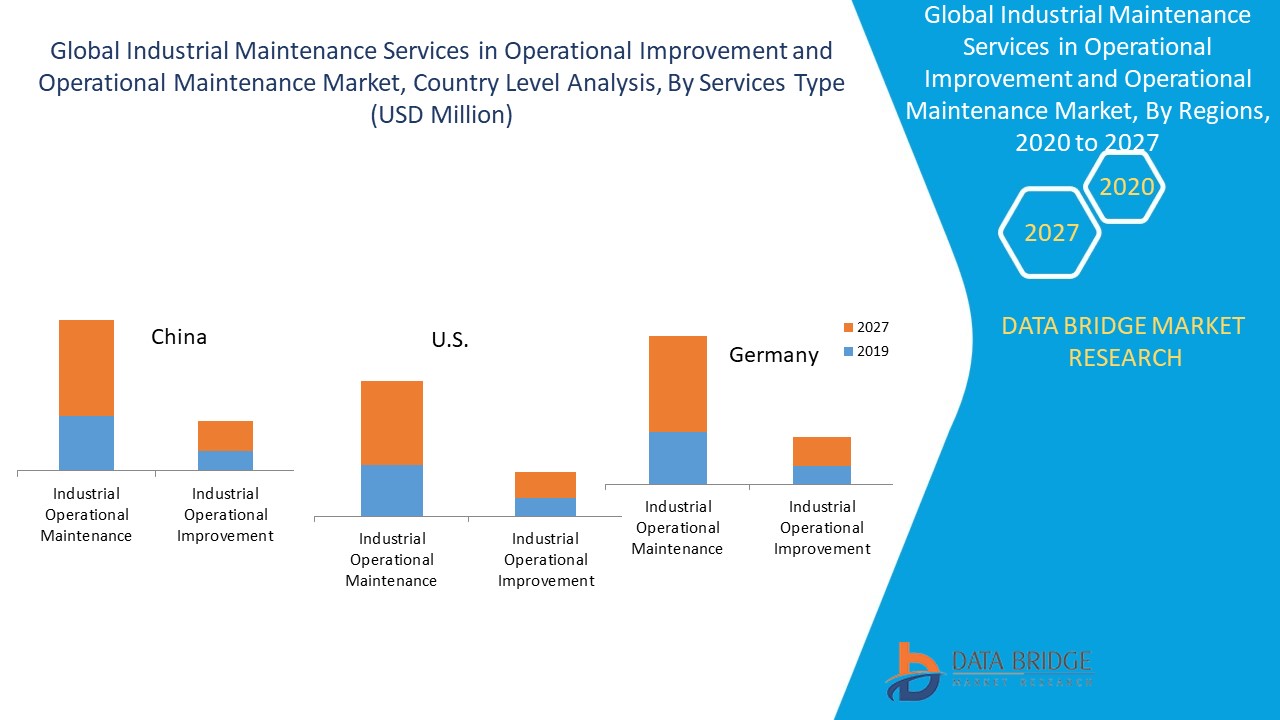Select China's orange Operational Maintenance bar segment
Viewport: 1280px width, 720px height.
pos(86,367)
